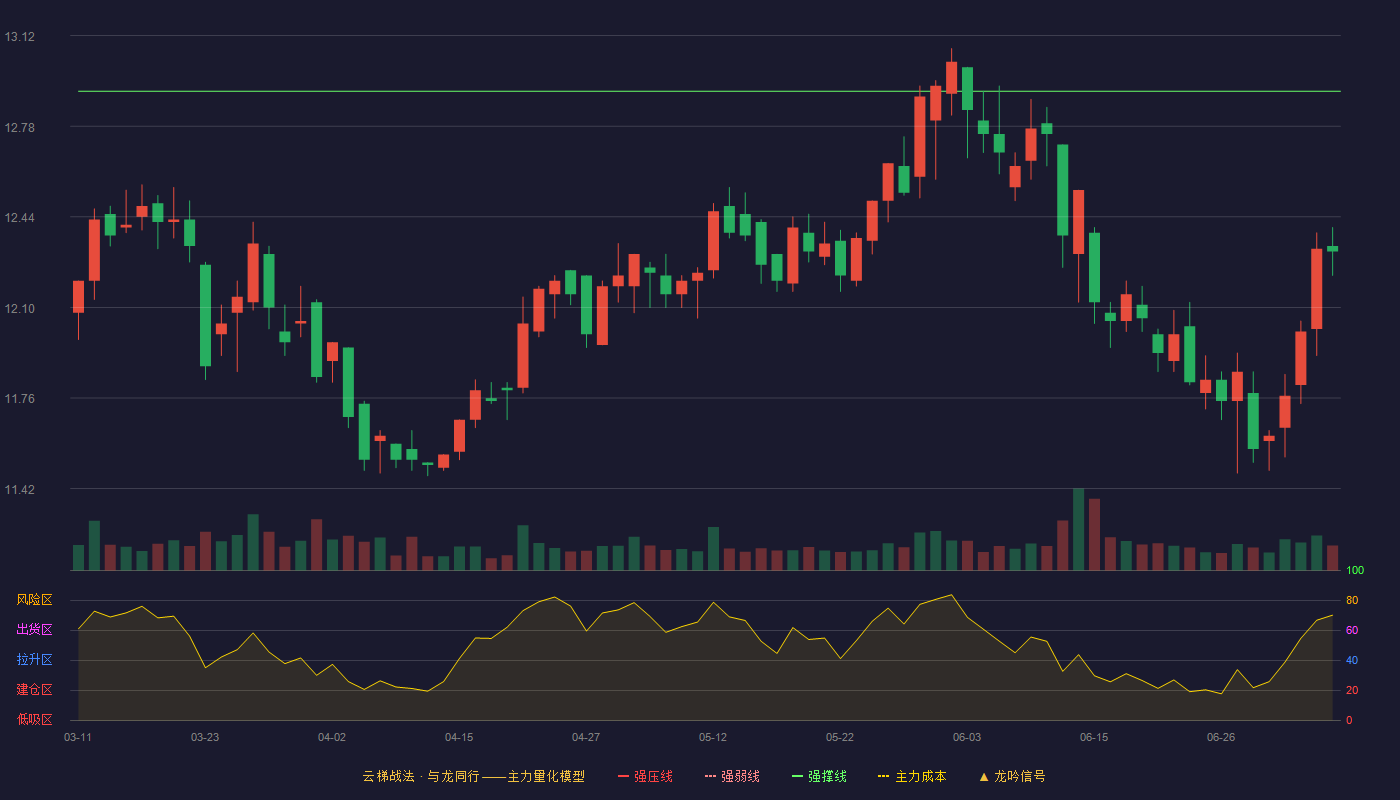Select the 05-12 date label
This screenshot has width=1400, height=800.
click(x=713, y=737)
